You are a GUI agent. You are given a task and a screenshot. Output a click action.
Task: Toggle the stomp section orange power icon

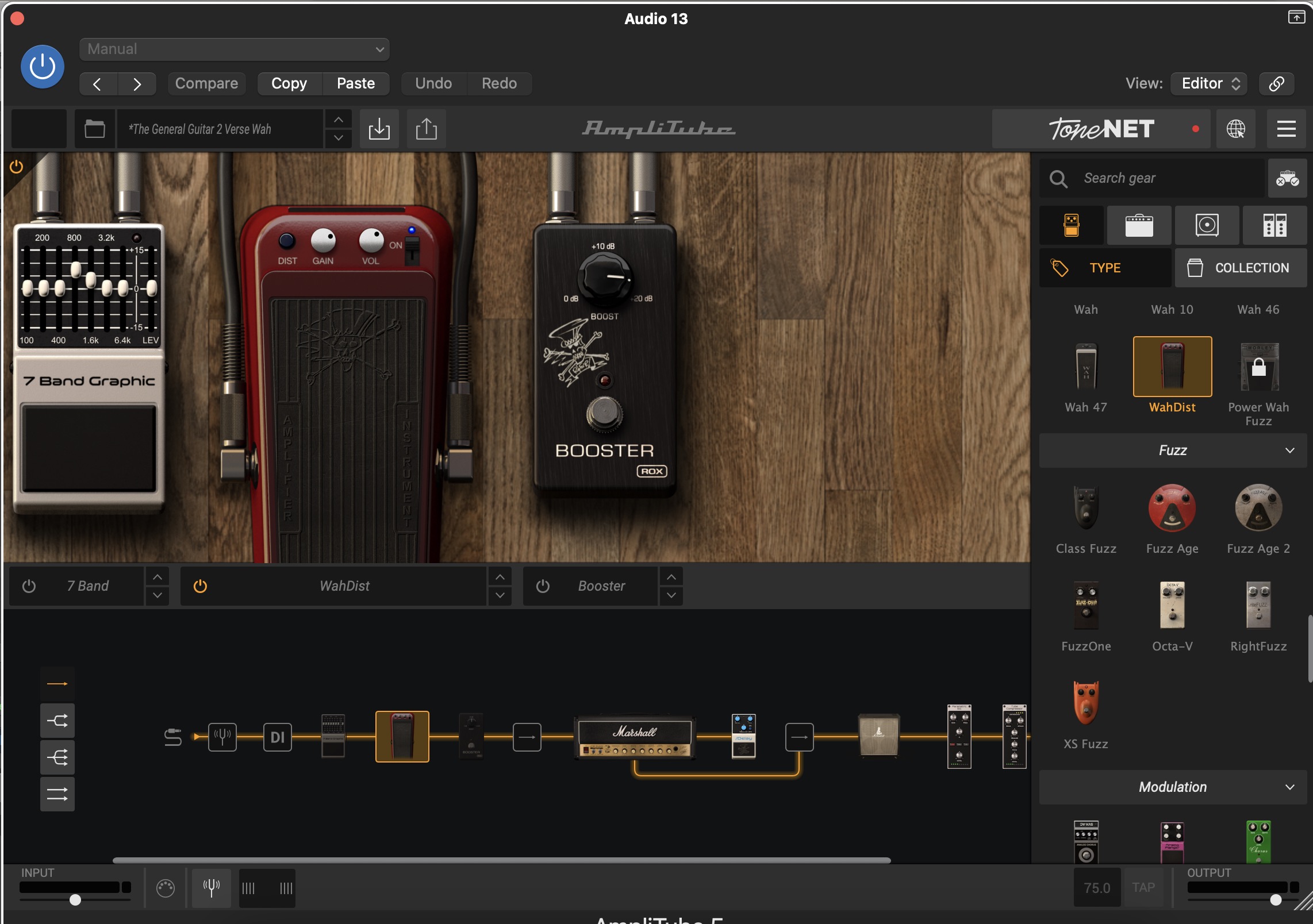pos(17,167)
